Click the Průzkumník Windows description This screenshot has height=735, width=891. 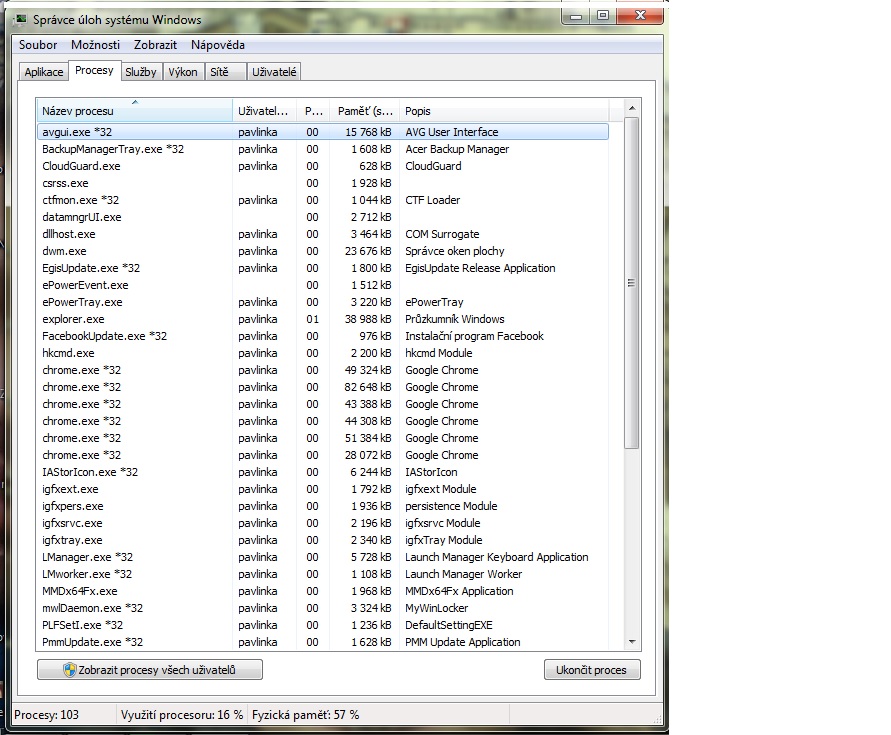pyautogui.click(x=455, y=319)
